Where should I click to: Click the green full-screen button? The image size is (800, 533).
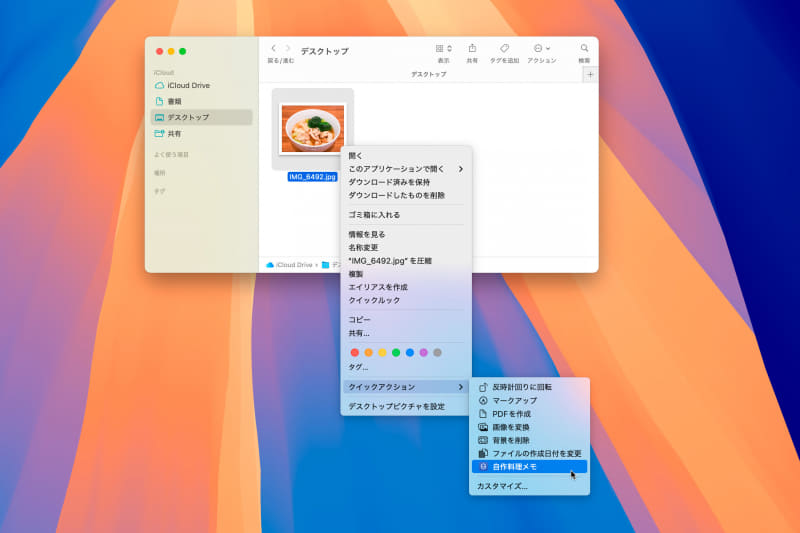pos(183,51)
